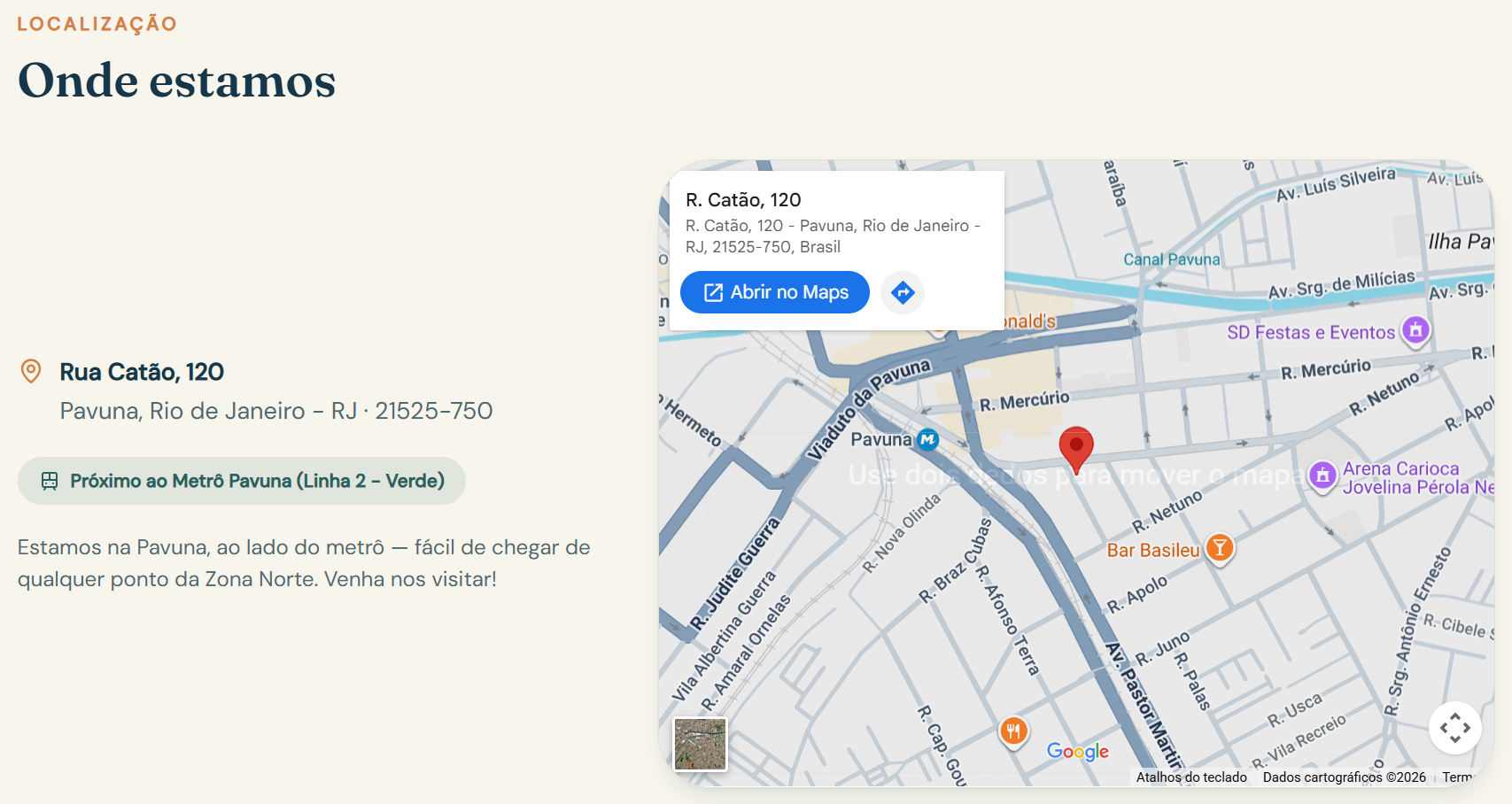Viewport: 1512px width, 804px height.
Task: Click the SD Festas e Eventos label
Action: [1311, 332]
